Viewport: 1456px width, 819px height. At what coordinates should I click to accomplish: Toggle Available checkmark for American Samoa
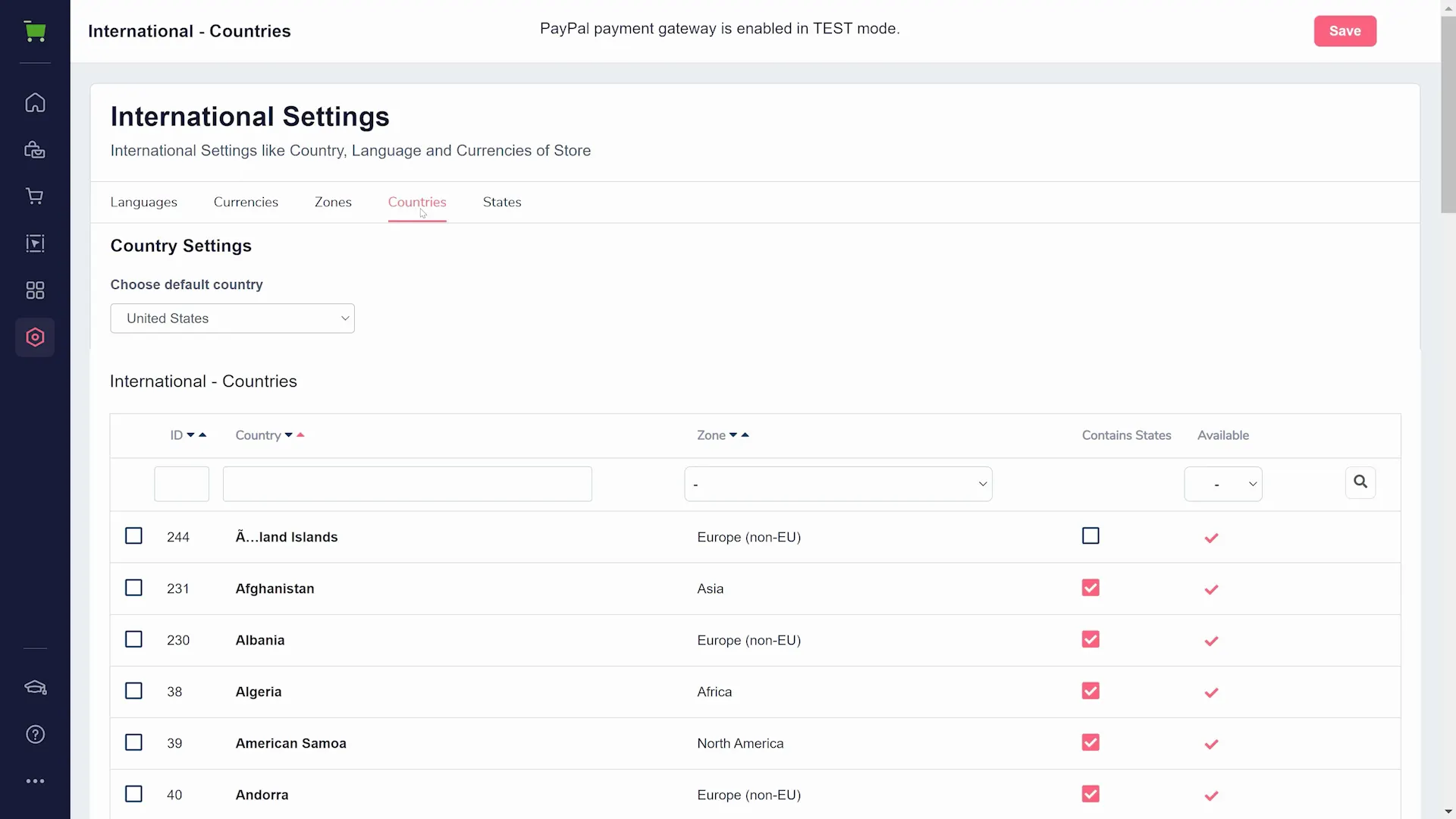[1211, 744]
